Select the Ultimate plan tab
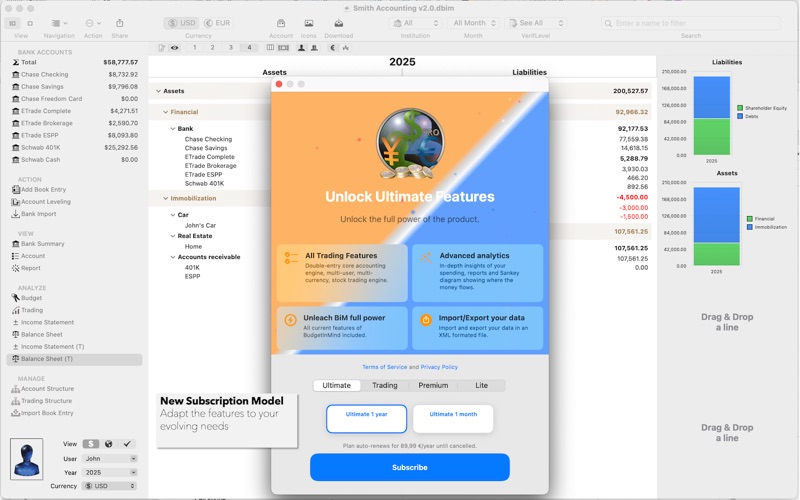Viewport: 800px width, 500px height. (337, 385)
